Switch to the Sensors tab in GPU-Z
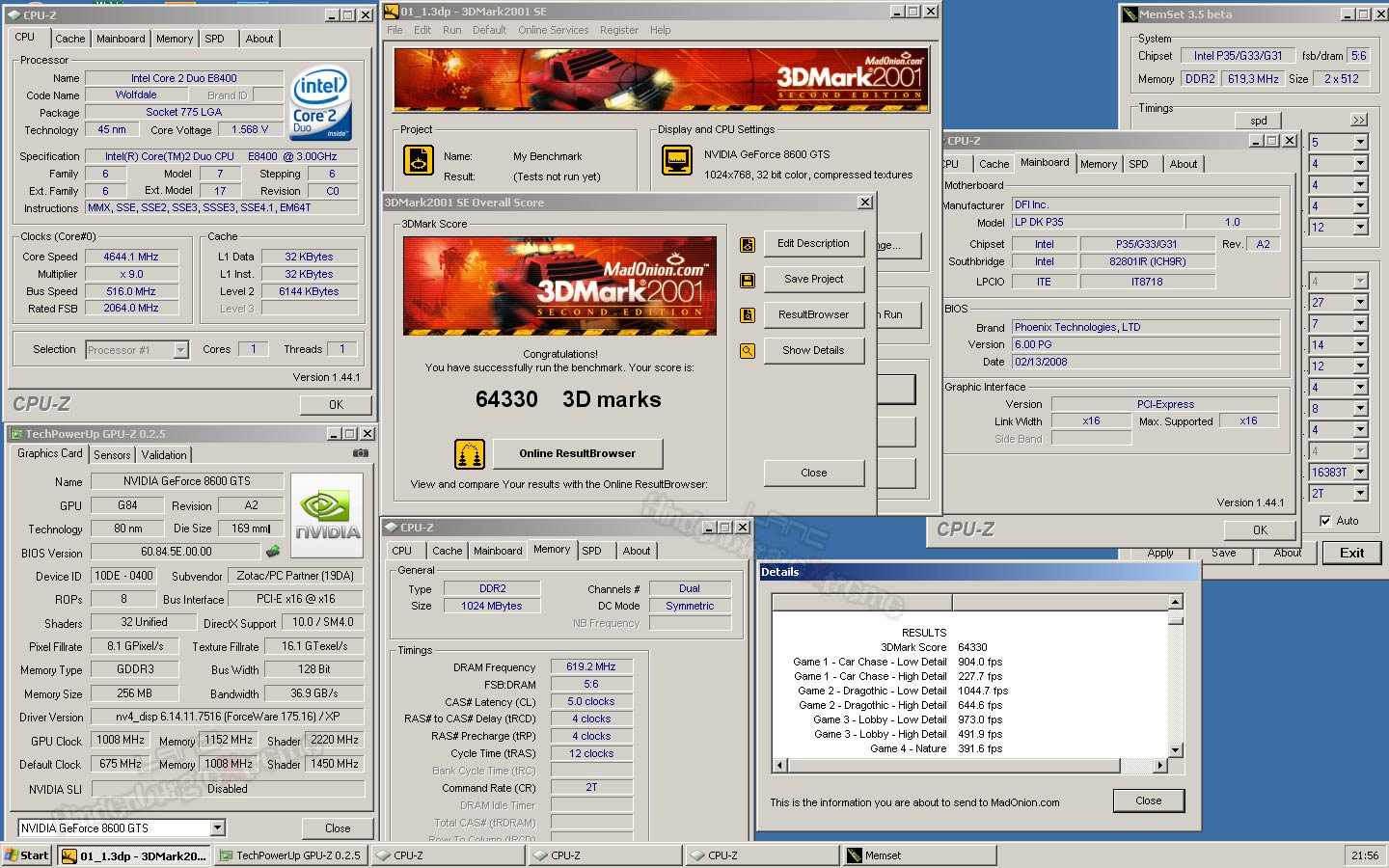Viewport: 1389px width, 868px height. point(112,455)
